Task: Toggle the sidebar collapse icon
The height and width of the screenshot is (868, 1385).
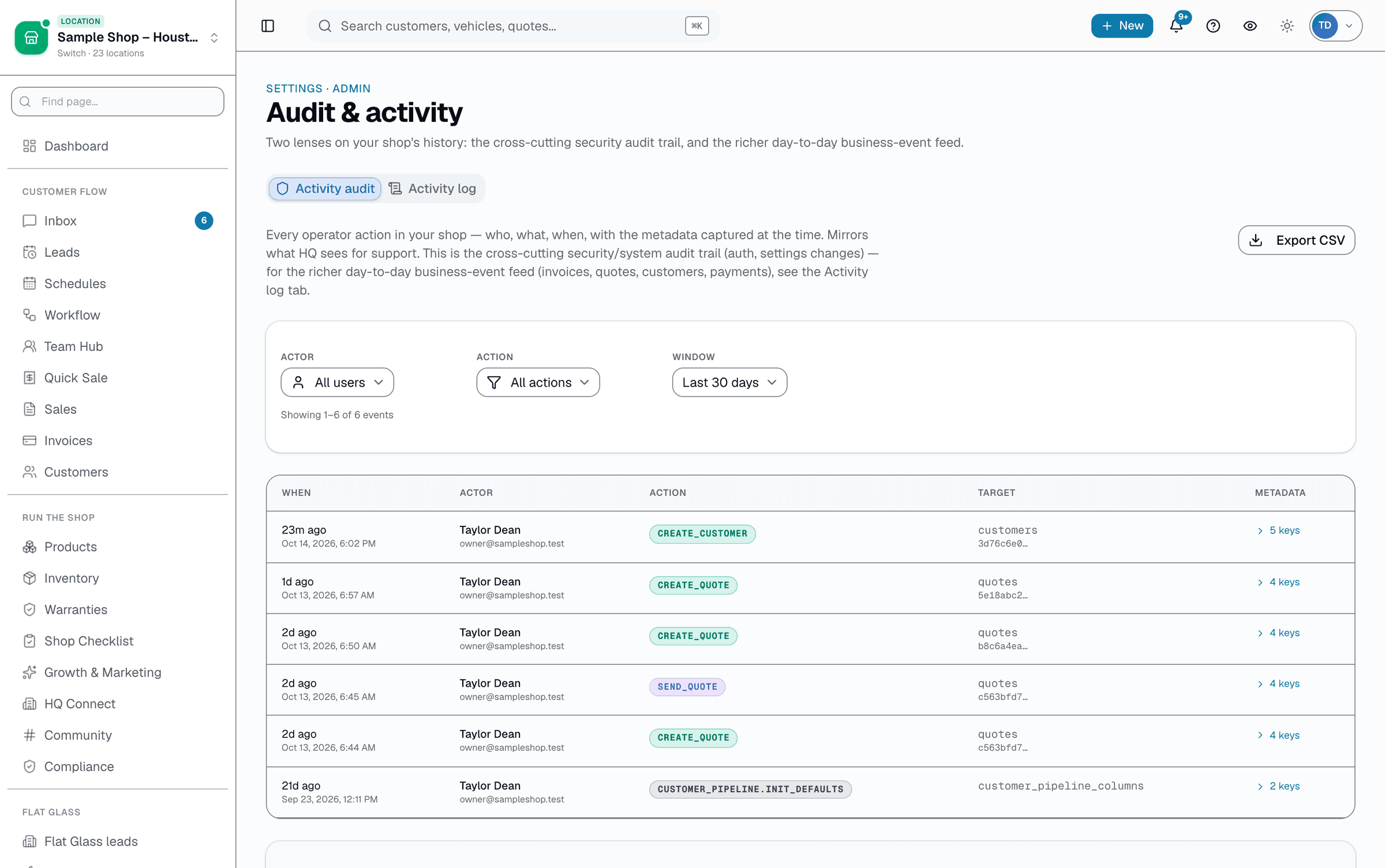Action: click(x=268, y=26)
